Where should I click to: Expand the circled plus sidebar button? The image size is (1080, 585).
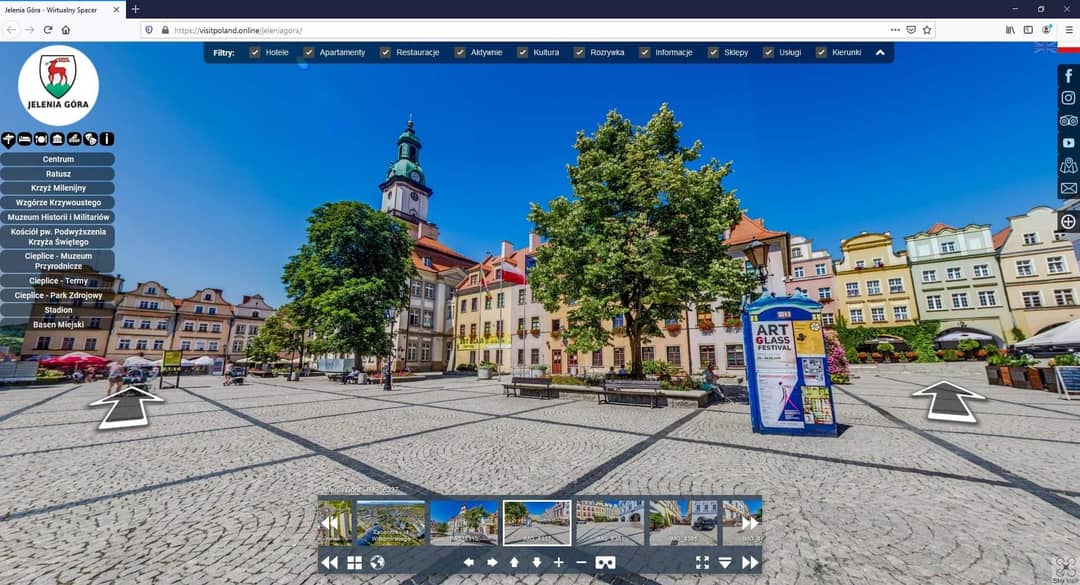[x=1068, y=221]
